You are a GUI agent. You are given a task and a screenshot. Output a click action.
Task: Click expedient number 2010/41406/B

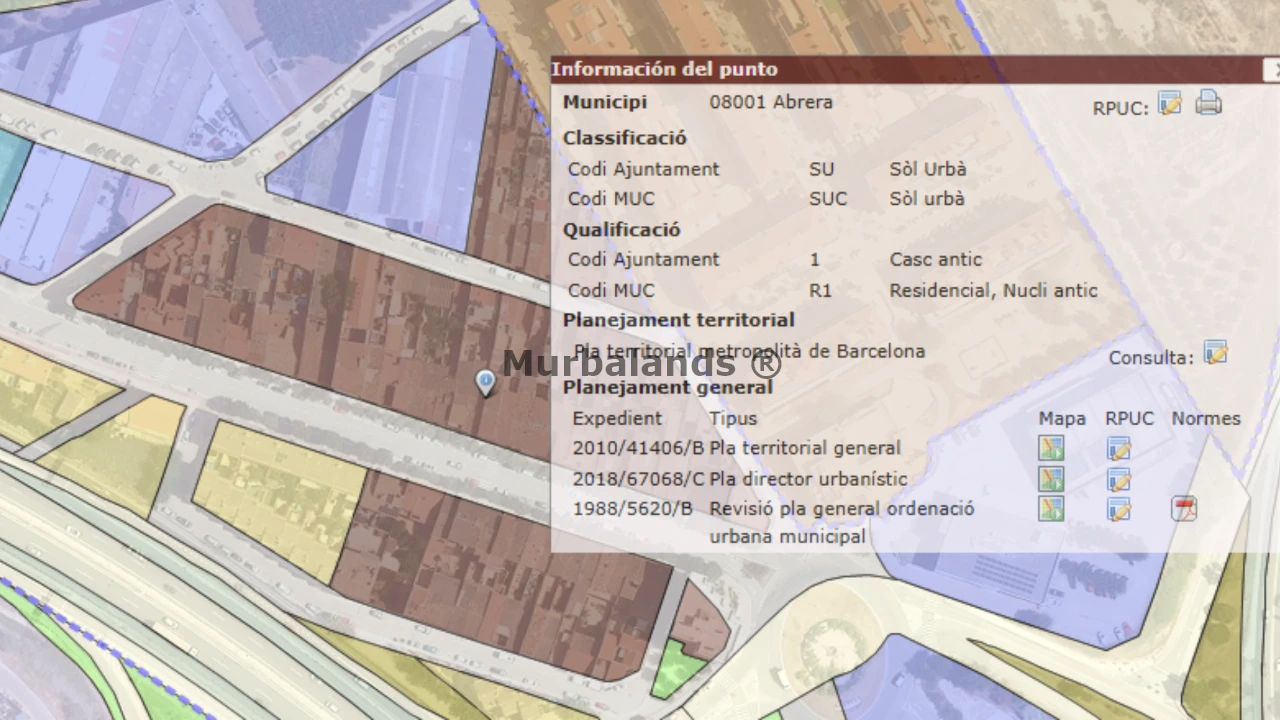638,448
